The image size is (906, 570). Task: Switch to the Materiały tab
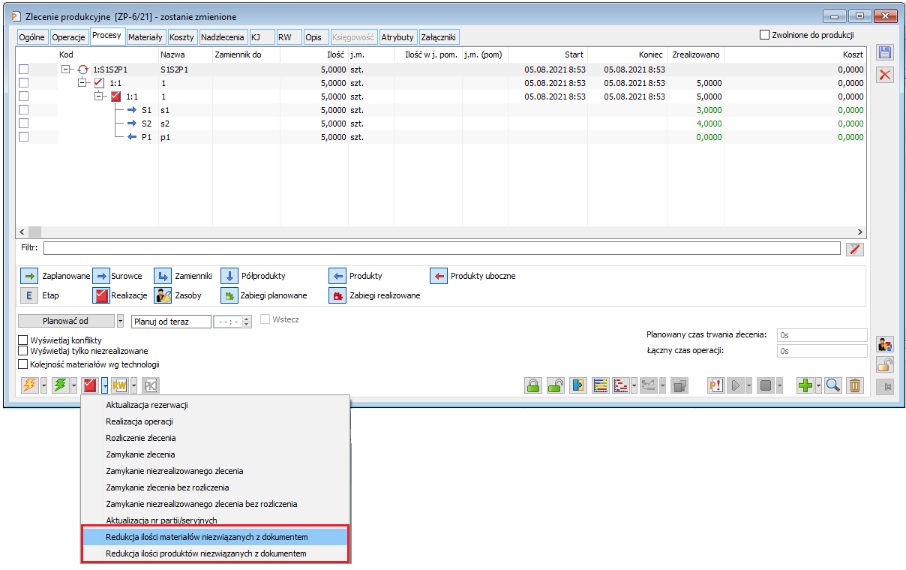click(145, 36)
